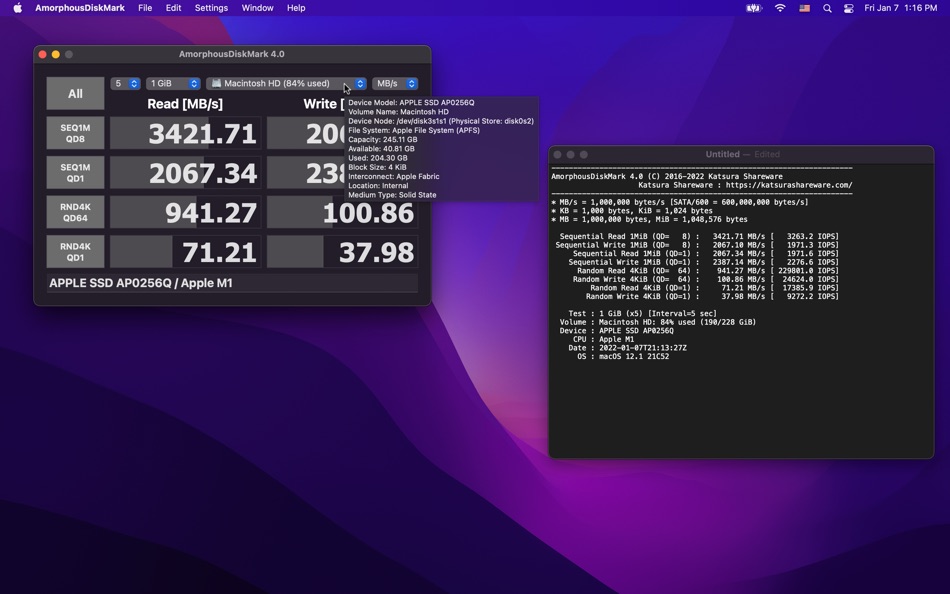
Task: Click the Untitled text window title bar
Action: tap(741, 155)
